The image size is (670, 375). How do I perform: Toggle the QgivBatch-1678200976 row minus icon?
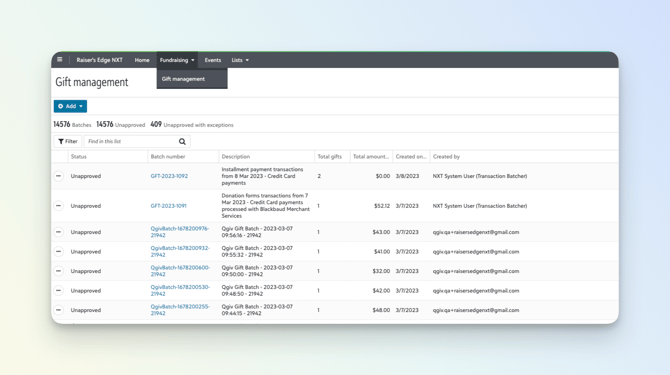[x=59, y=232]
